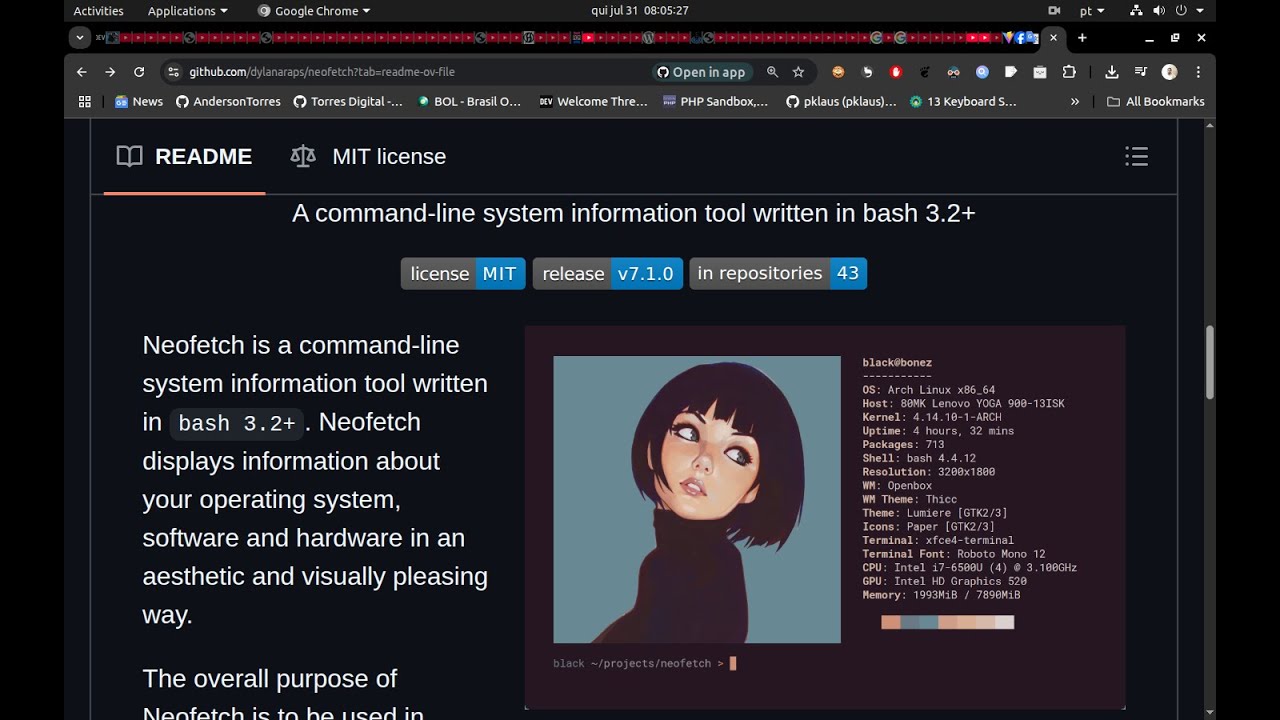Open the 13 Keyboard S... bookmark

coord(963,101)
